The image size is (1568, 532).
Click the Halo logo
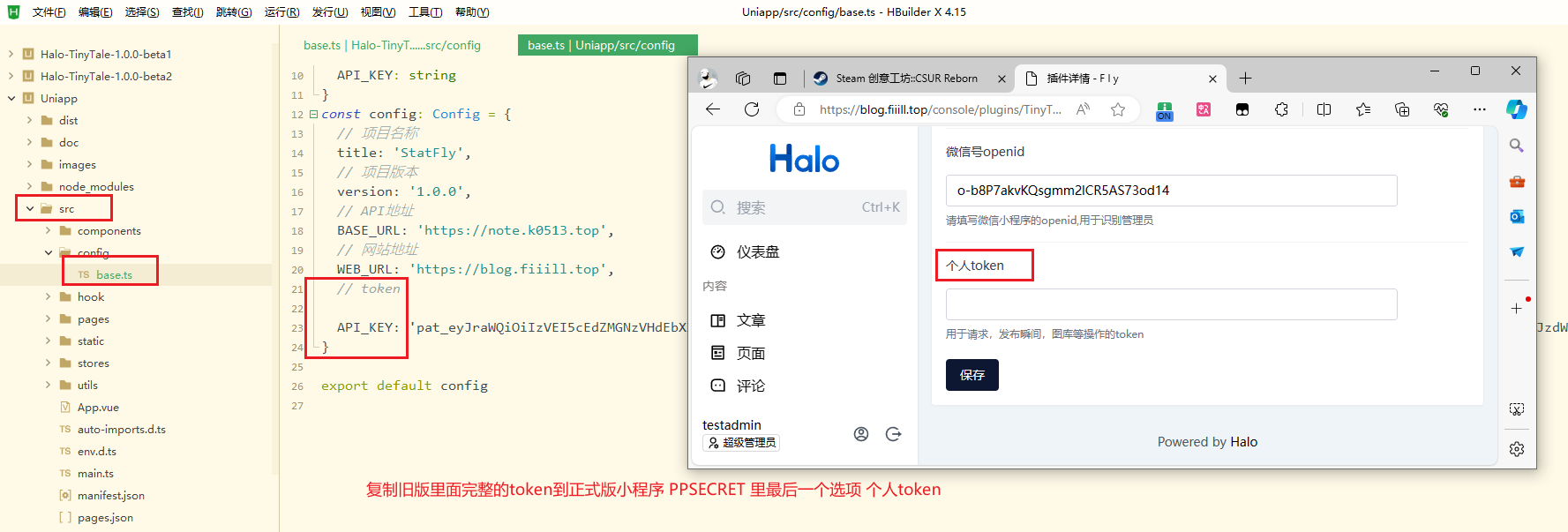coord(804,159)
